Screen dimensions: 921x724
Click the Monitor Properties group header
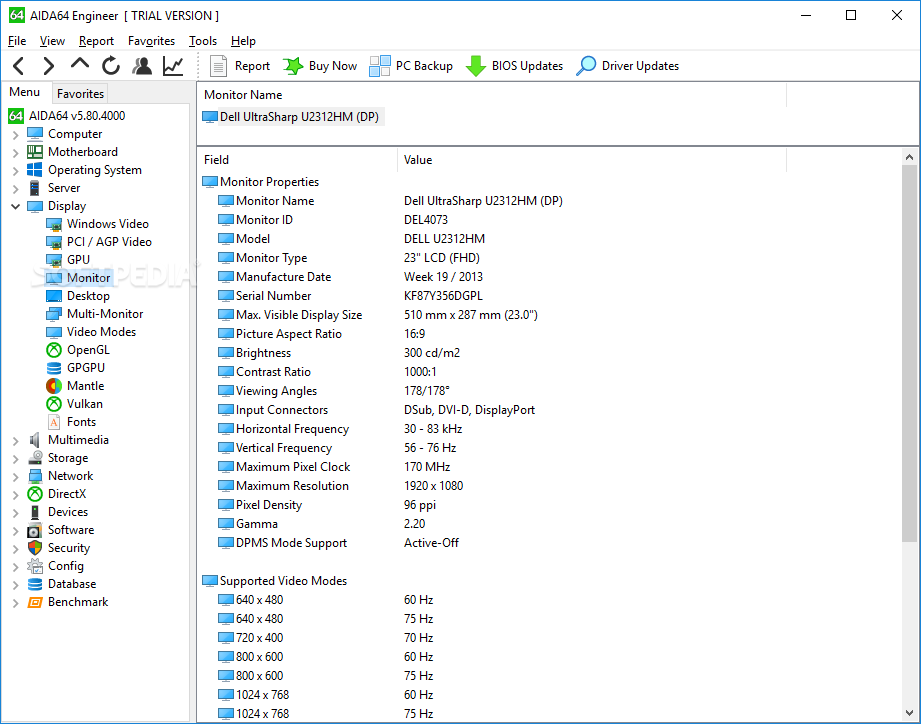pos(260,182)
